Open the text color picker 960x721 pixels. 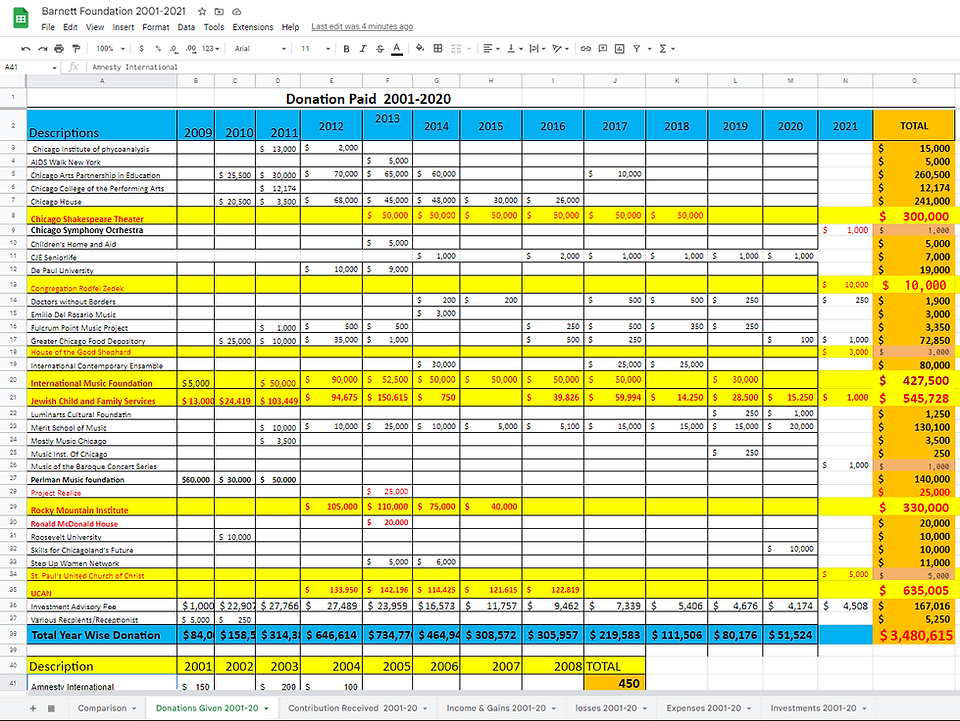tap(397, 48)
